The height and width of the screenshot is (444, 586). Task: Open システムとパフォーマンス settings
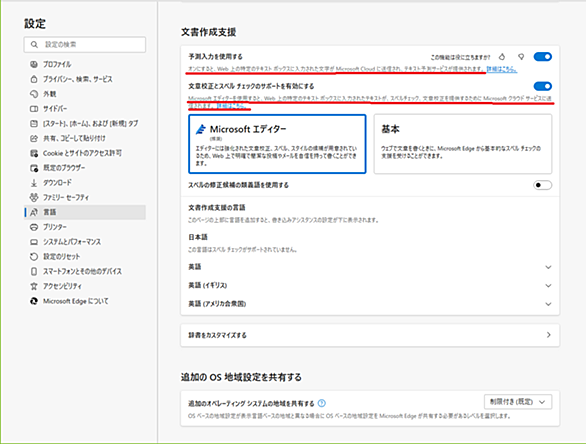tap(85, 242)
